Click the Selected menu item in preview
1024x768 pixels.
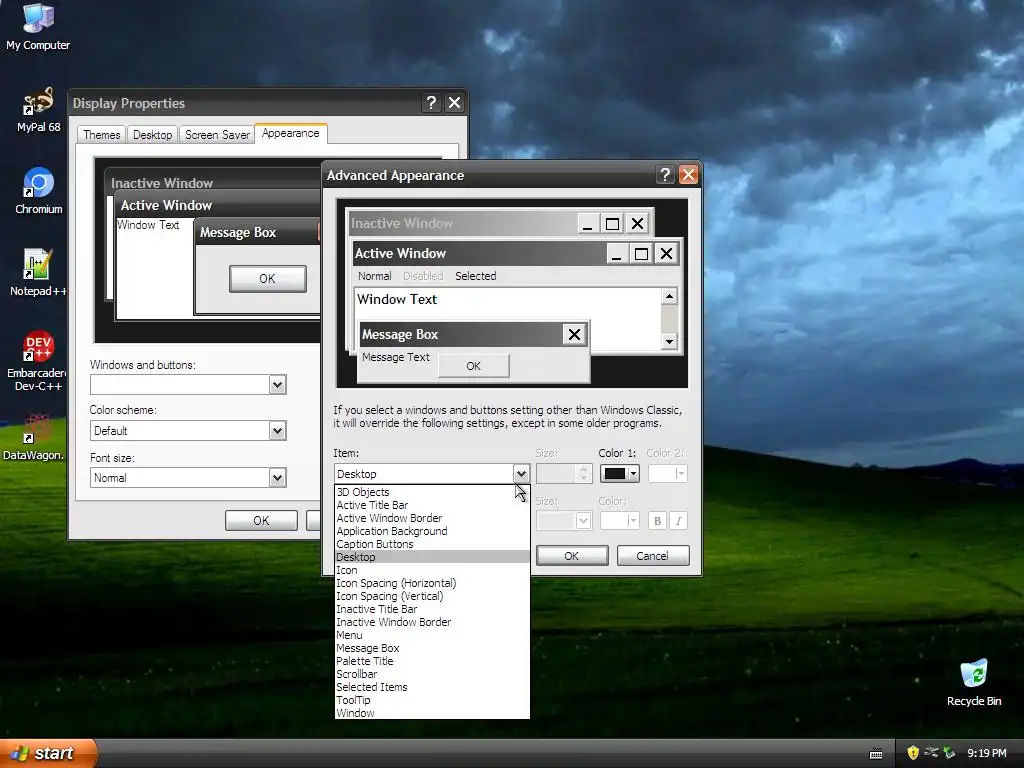[x=475, y=276]
